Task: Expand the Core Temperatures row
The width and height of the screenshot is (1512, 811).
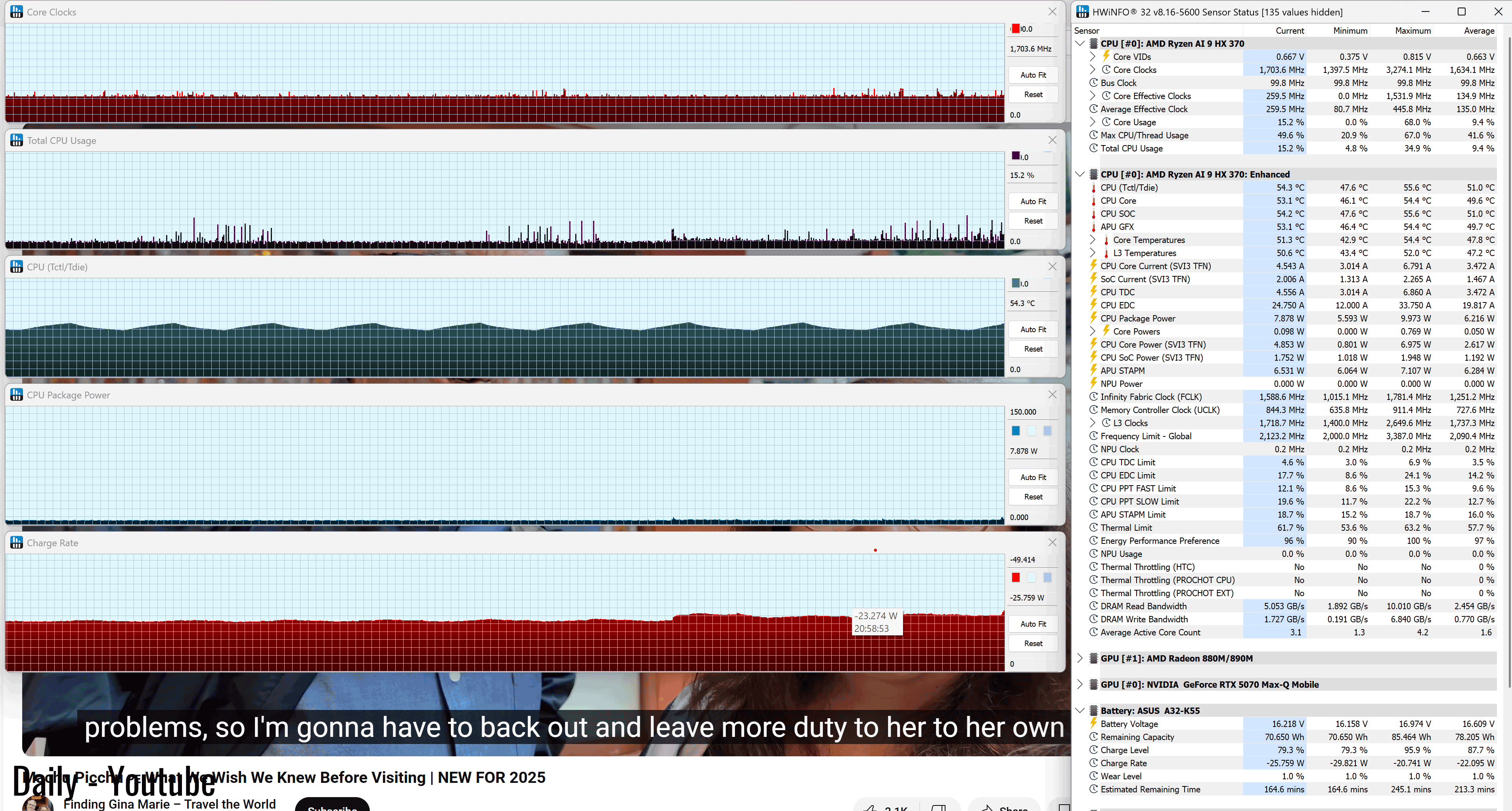Action: coord(1092,239)
